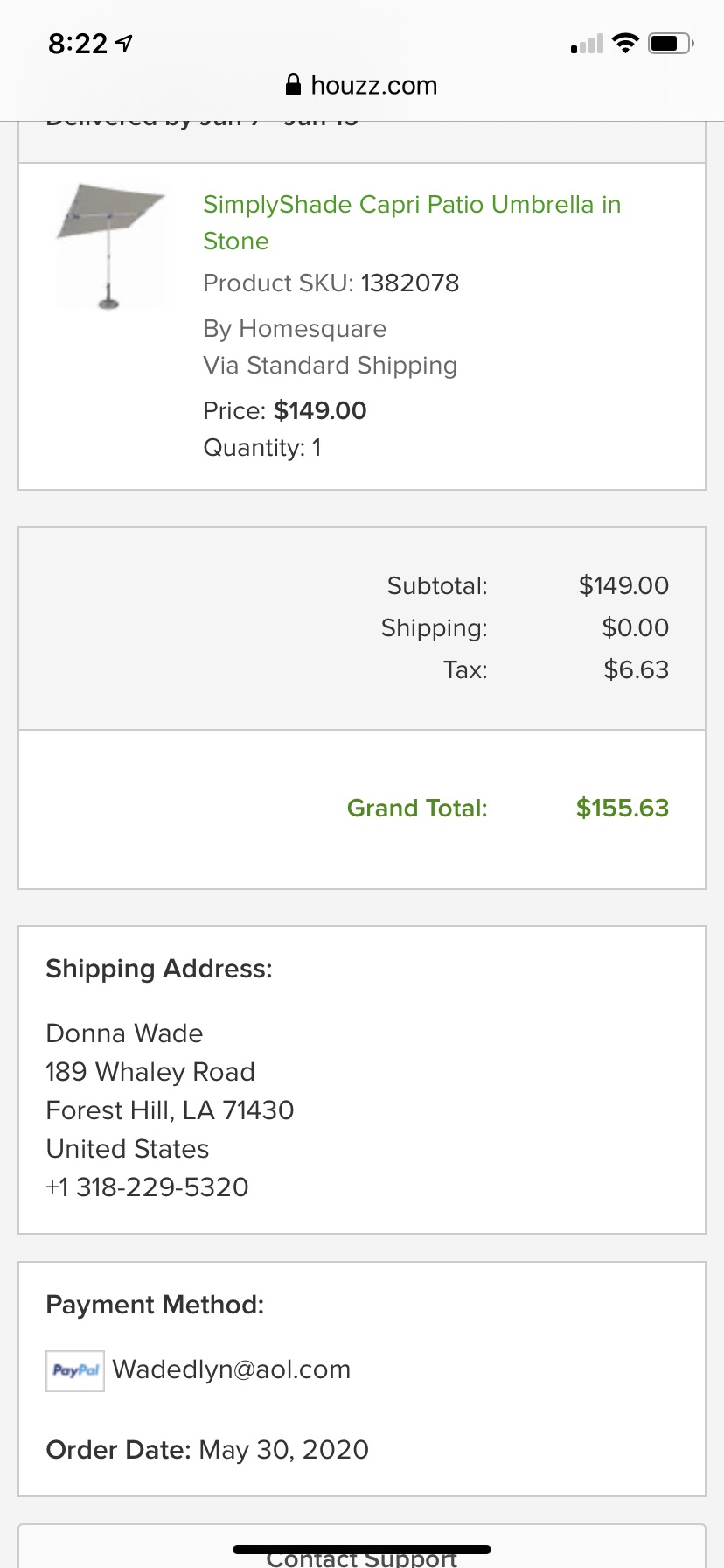The width and height of the screenshot is (724, 1568).
Task: Tap the PayPal logo icon
Action: click(75, 1370)
